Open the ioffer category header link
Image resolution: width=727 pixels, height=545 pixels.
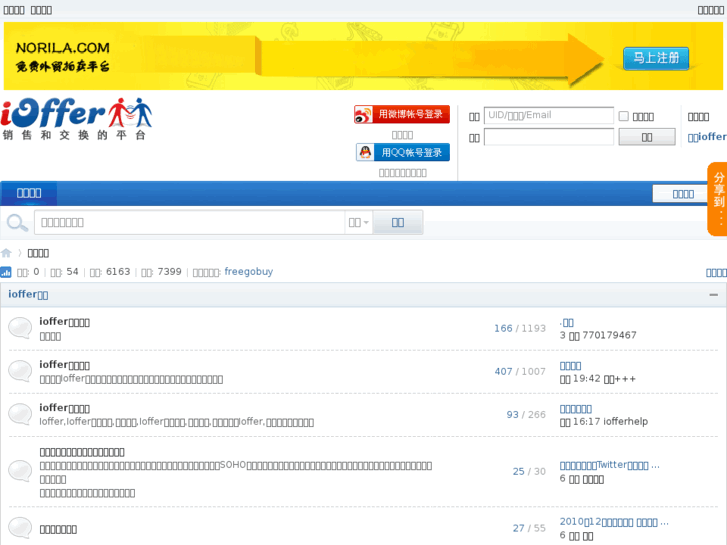tap(28, 294)
